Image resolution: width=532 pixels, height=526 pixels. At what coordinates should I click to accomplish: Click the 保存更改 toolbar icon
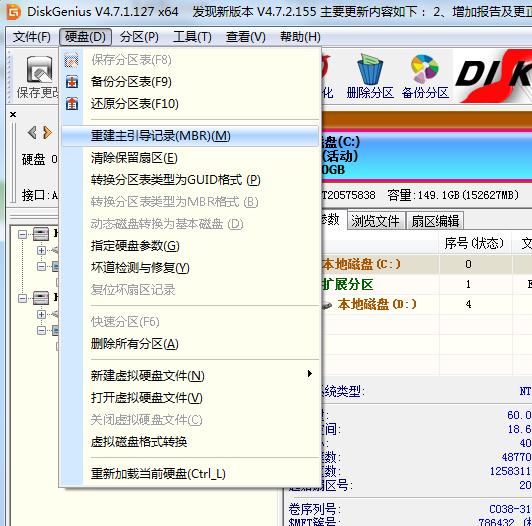pos(40,70)
